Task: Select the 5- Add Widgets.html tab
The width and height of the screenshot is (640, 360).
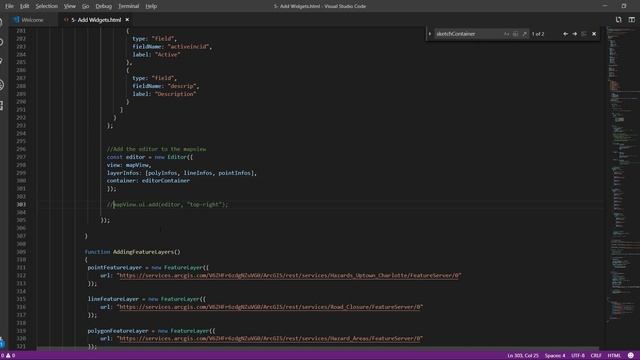Action: [x=96, y=20]
